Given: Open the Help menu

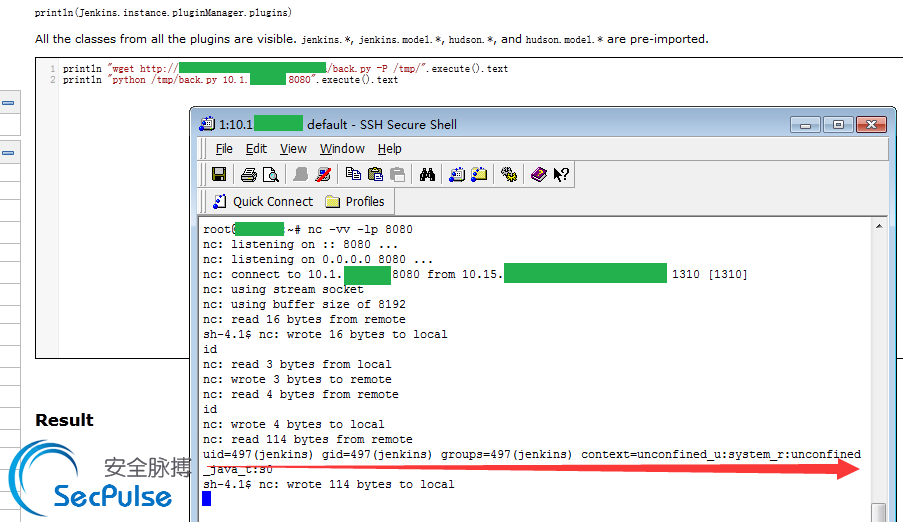Looking at the screenshot, I should 389,149.
